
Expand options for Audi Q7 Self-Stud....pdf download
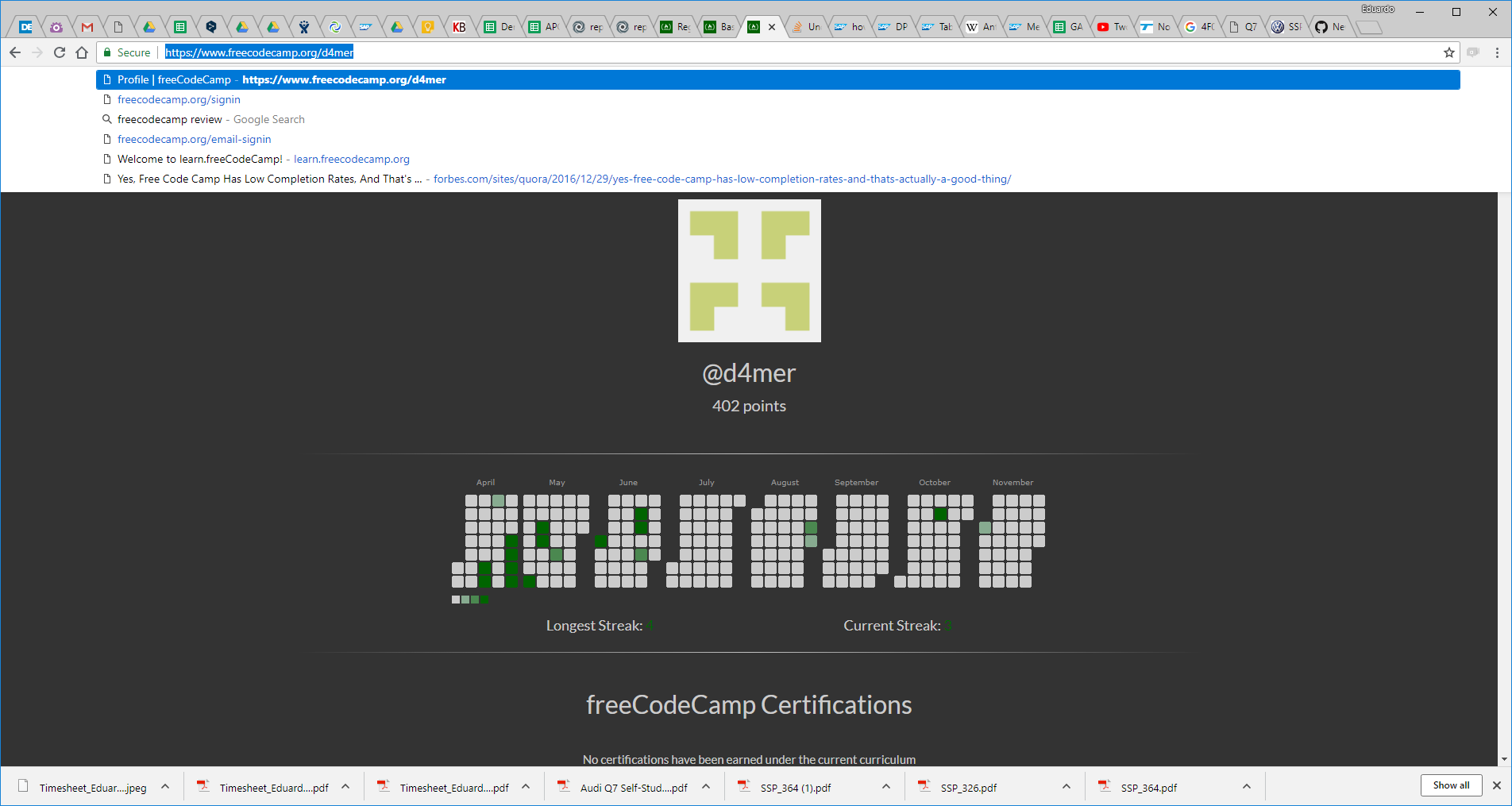click(706, 787)
